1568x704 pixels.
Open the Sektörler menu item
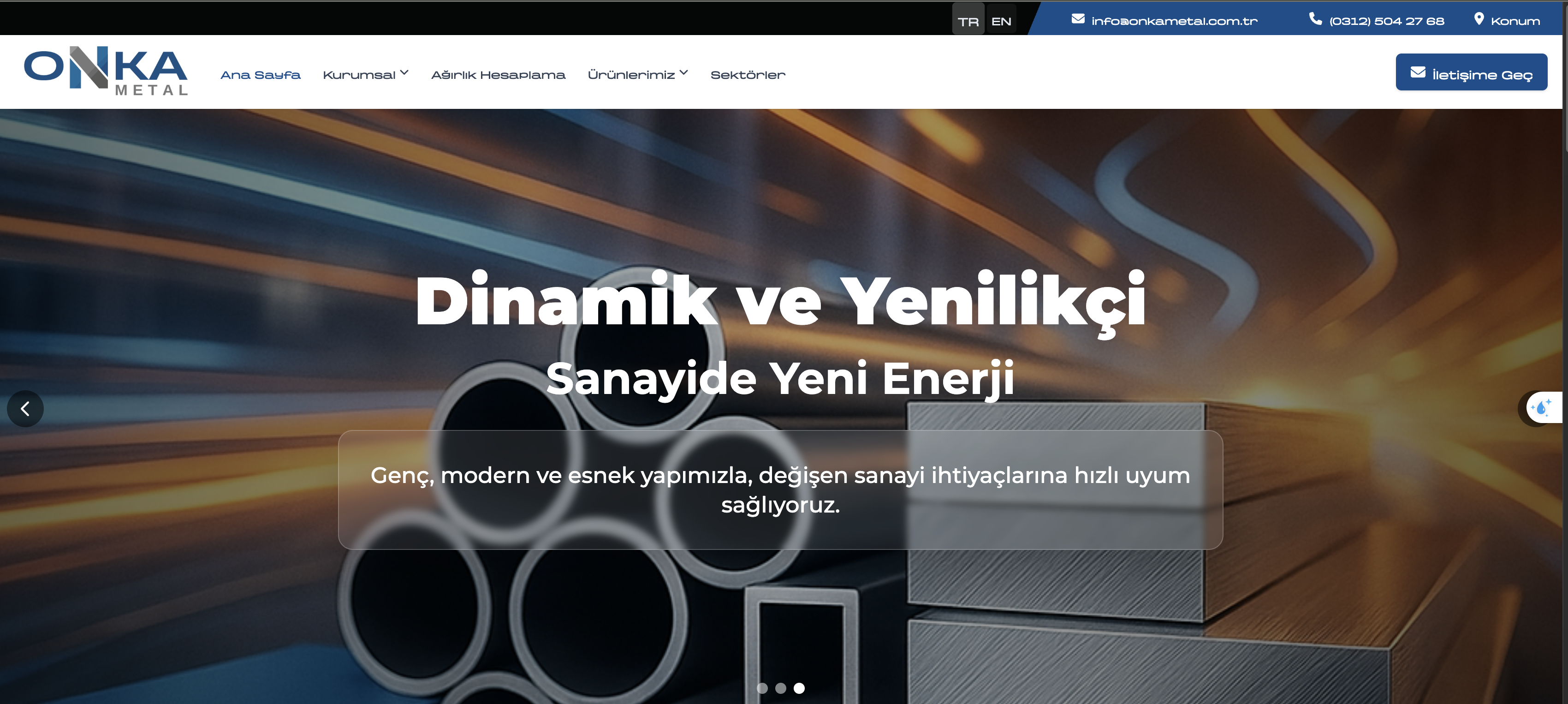(x=748, y=75)
